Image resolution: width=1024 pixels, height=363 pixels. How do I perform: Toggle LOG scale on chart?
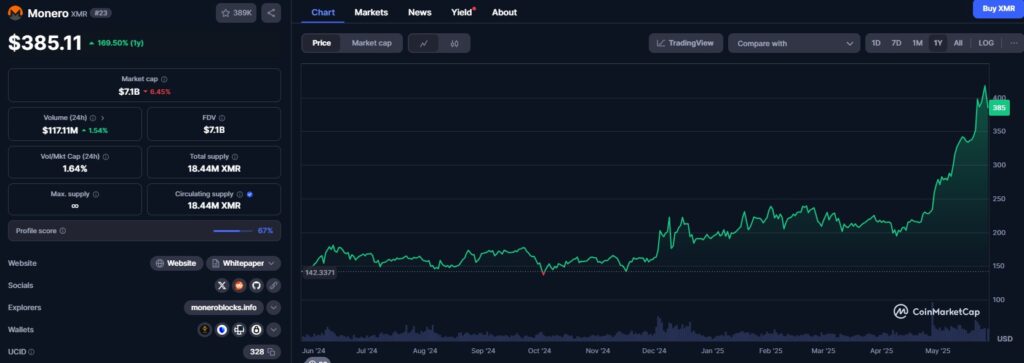point(986,43)
